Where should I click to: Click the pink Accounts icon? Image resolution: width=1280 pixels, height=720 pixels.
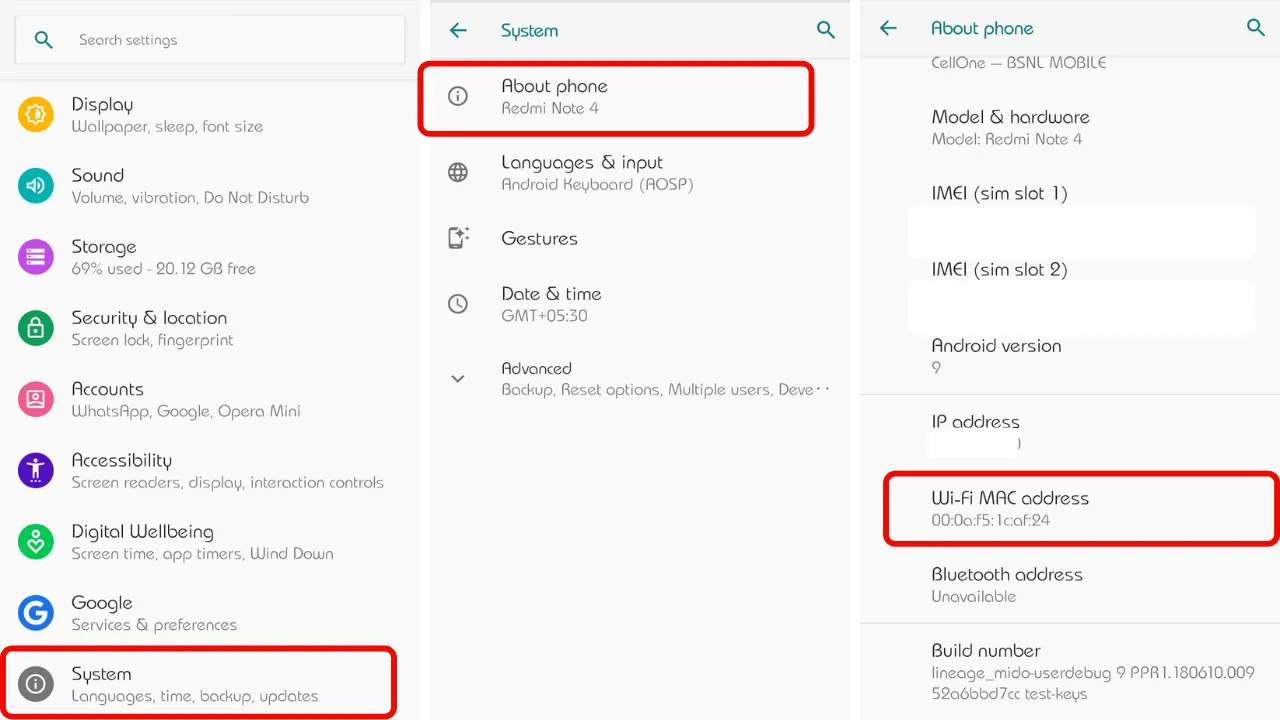(36, 399)
